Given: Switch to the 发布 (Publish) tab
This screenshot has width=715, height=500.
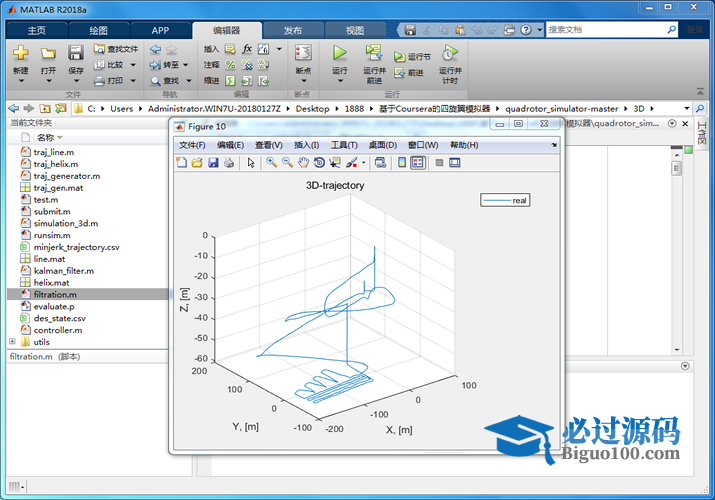Looking at the screenshot, I should point(293,31).
